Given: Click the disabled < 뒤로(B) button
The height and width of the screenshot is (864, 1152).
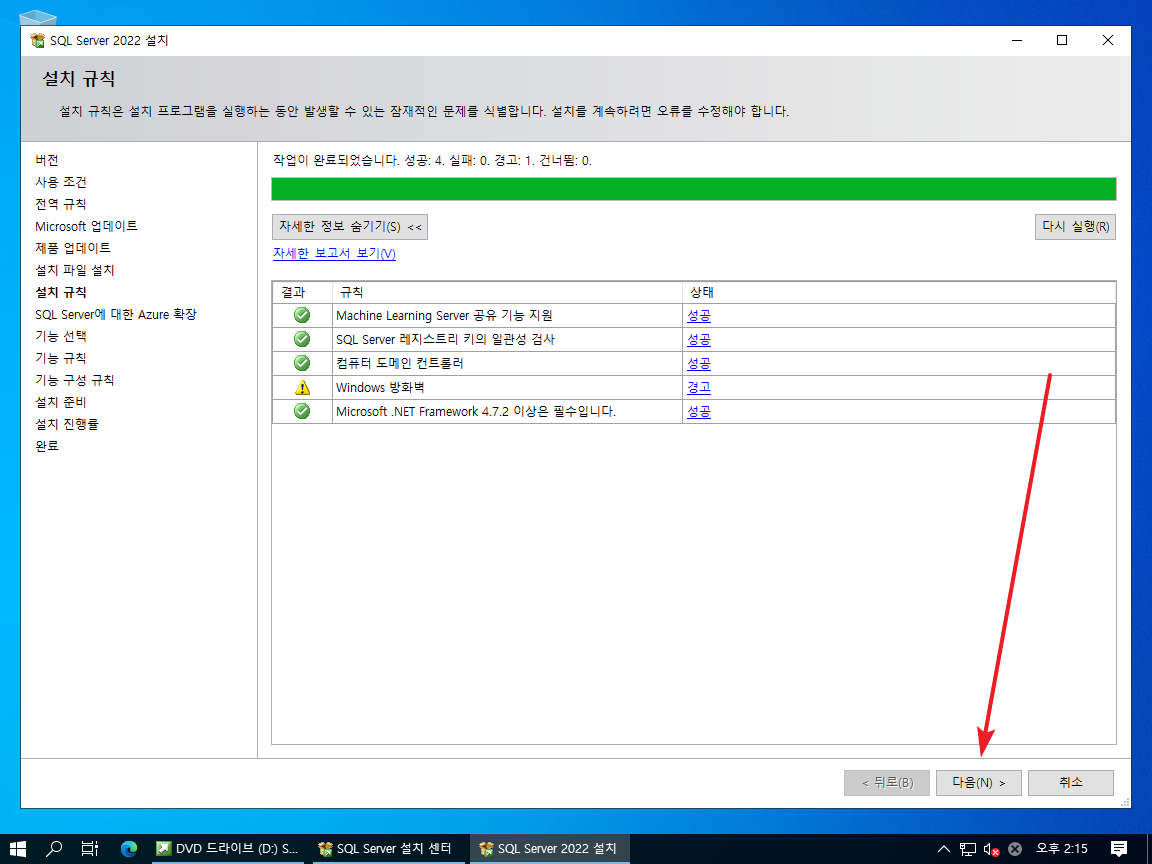Looking at the screenshot, I should [887, 782].
